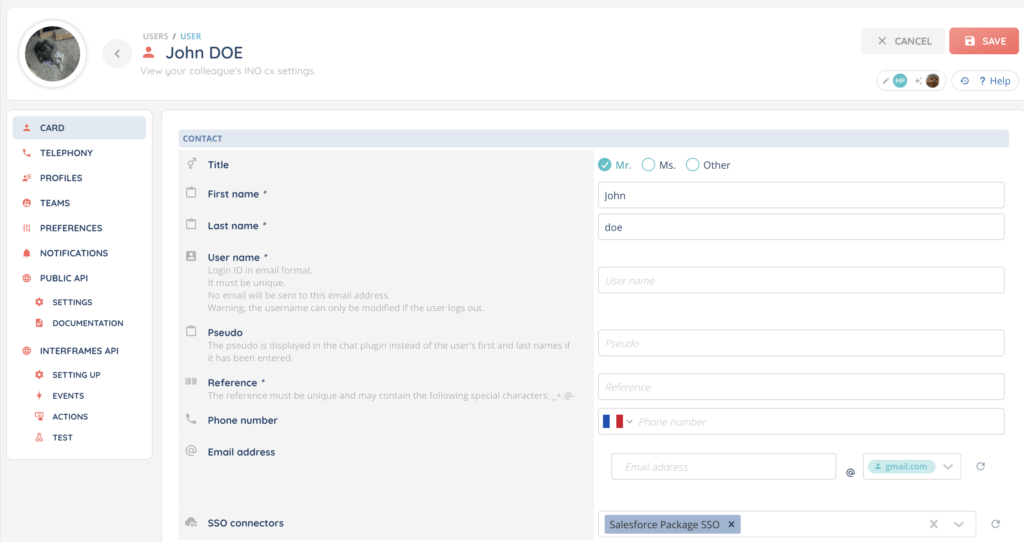1024x542 pixels.
Task: Click the refresh icon next to email domain
Action: pos(981,467)
